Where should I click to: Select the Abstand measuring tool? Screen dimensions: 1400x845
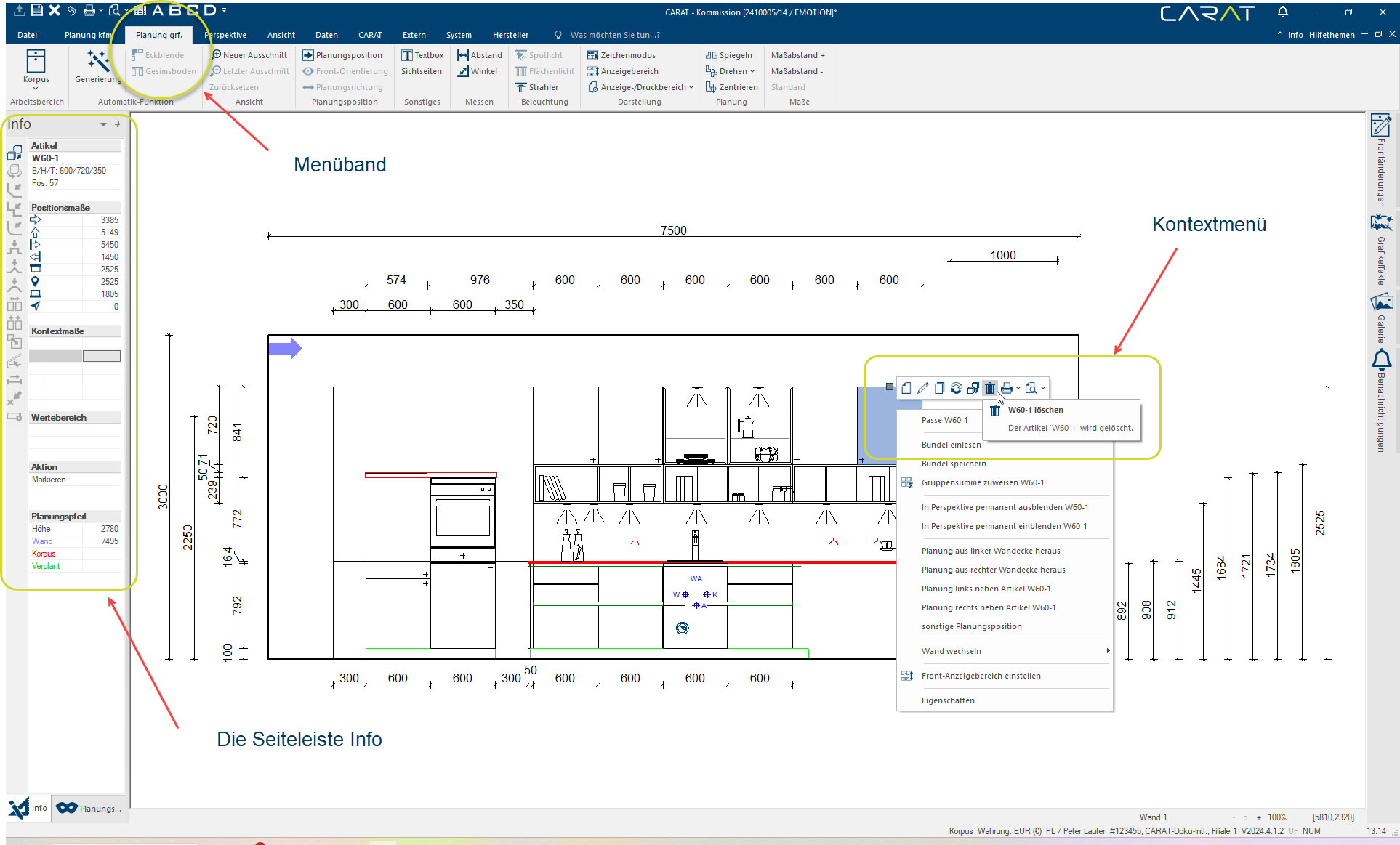(480, 55)
